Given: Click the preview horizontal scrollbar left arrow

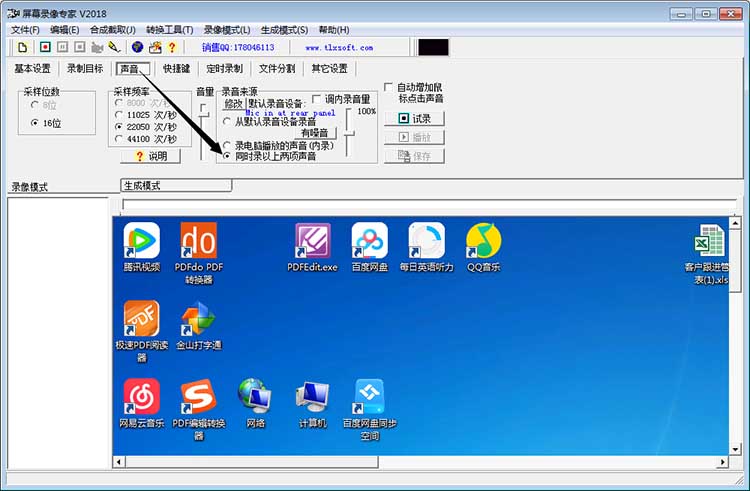Looking at the screenshot, I should [x=118, y=462].
